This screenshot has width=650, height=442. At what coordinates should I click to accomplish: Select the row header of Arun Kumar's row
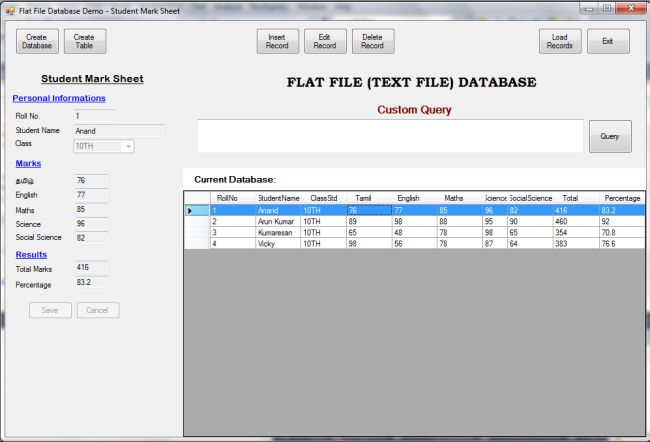(x=197, y=221)
